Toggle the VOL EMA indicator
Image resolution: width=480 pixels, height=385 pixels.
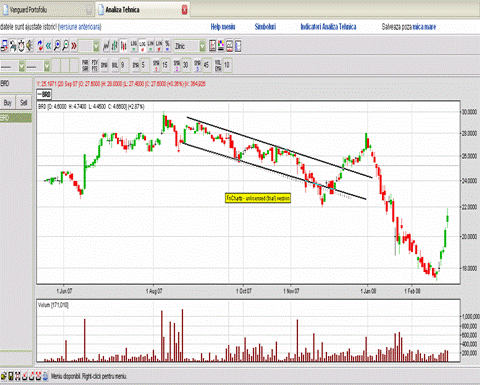[218, 65]
